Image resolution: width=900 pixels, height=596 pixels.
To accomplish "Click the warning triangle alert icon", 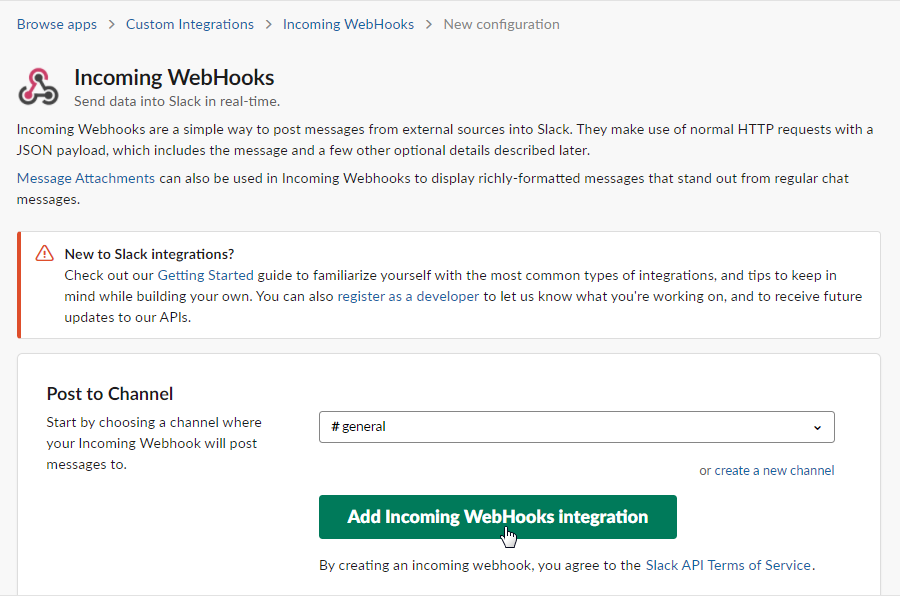I will [x=44, y=253].
